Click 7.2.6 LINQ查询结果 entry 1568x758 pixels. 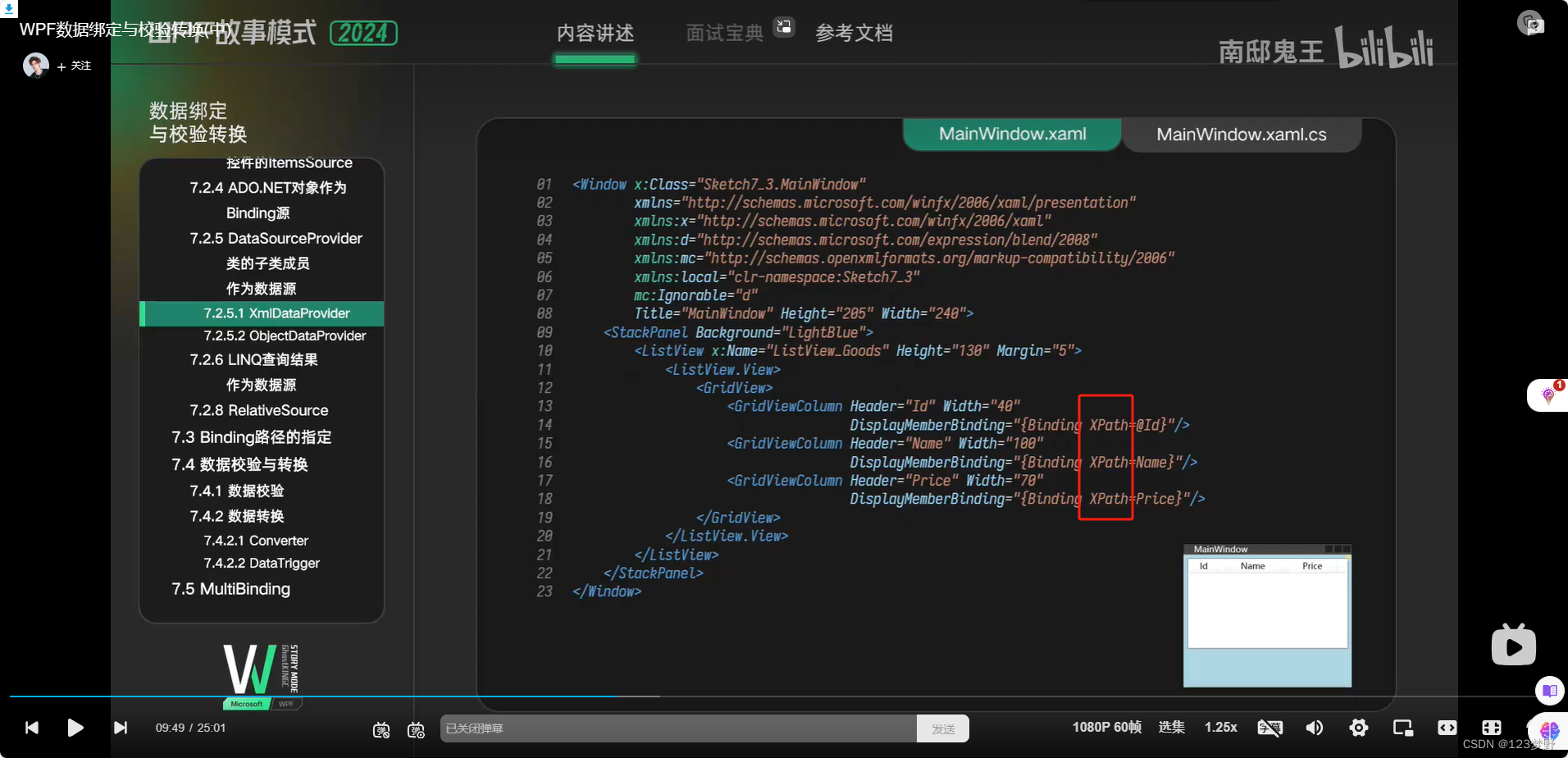click(253, 359)
